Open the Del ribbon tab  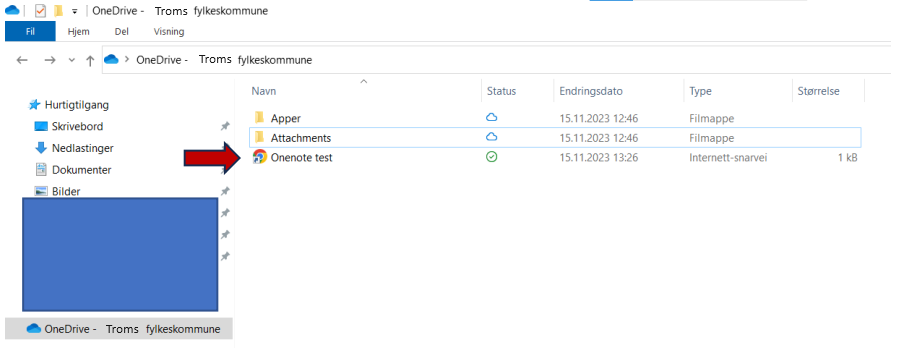click(122, 32)
